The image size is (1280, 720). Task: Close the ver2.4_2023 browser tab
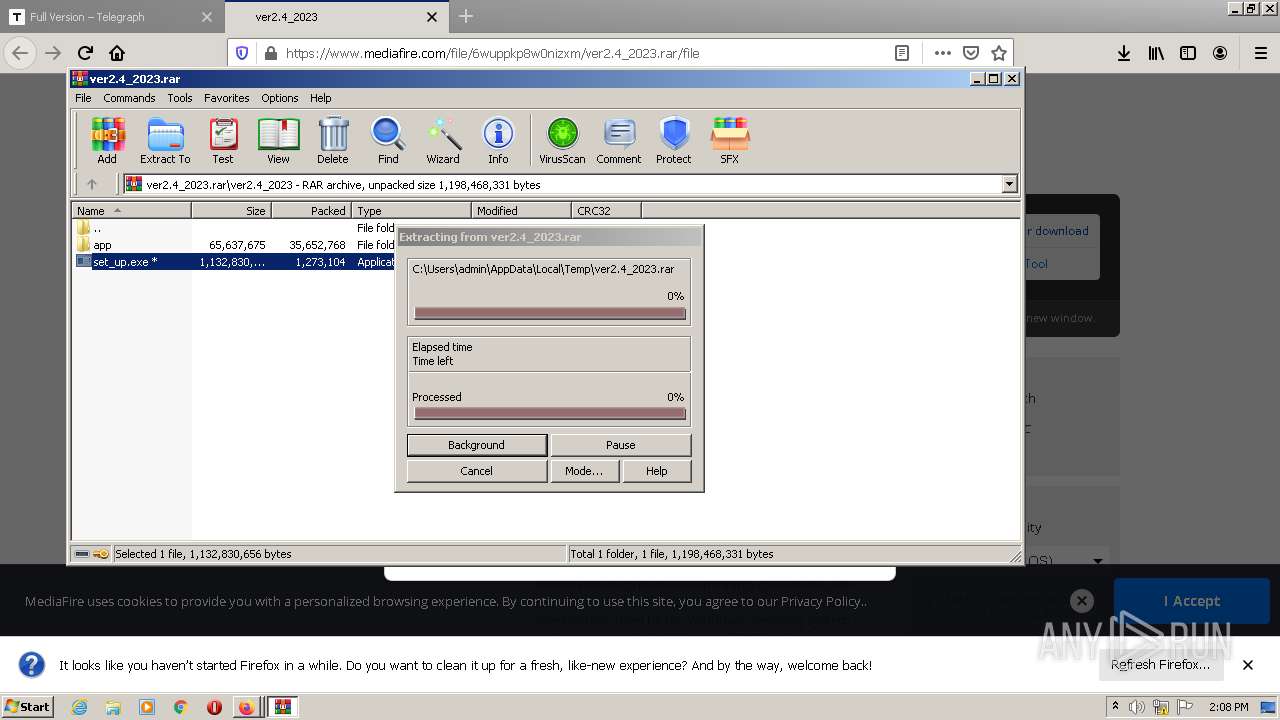point(432,17)
